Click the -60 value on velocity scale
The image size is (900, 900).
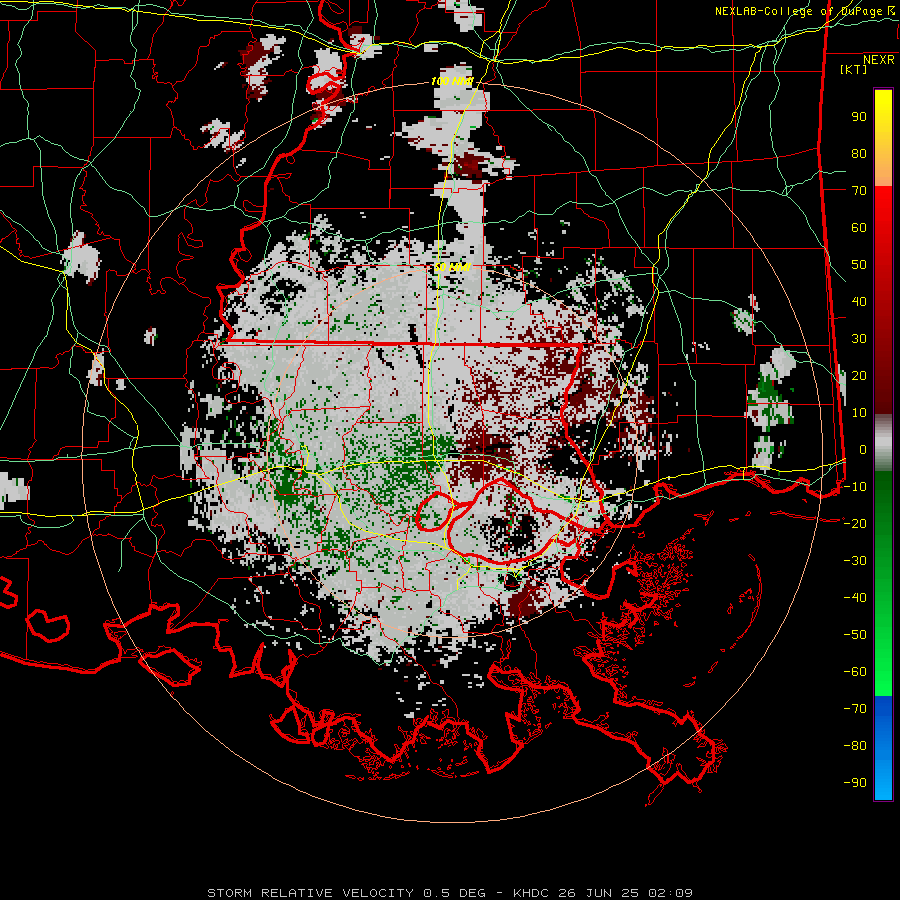click(x=855, y=672)
